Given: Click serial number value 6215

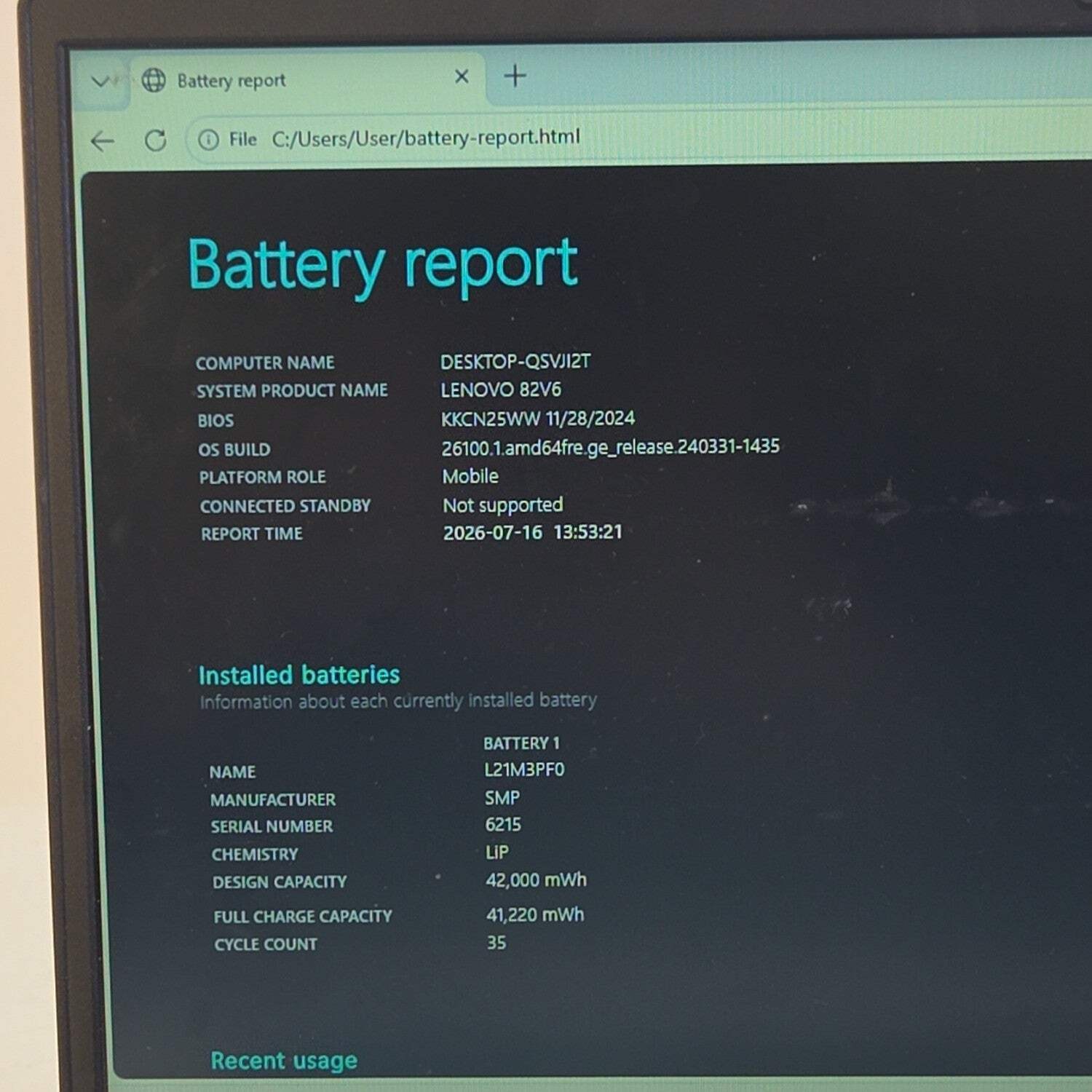Looking at the screenshot, I should pyautogui.click(x=503, y=825).
